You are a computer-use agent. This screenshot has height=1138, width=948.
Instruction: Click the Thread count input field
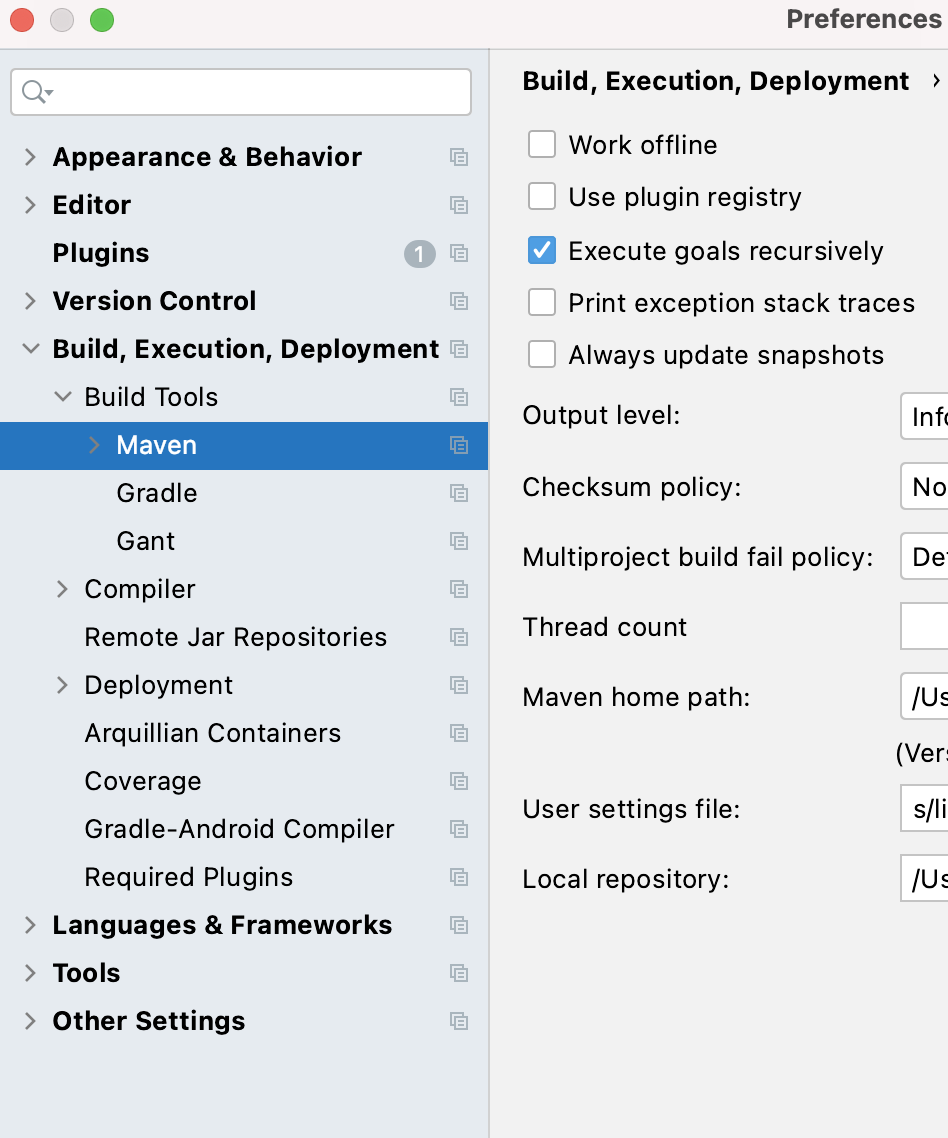[925, 627]
